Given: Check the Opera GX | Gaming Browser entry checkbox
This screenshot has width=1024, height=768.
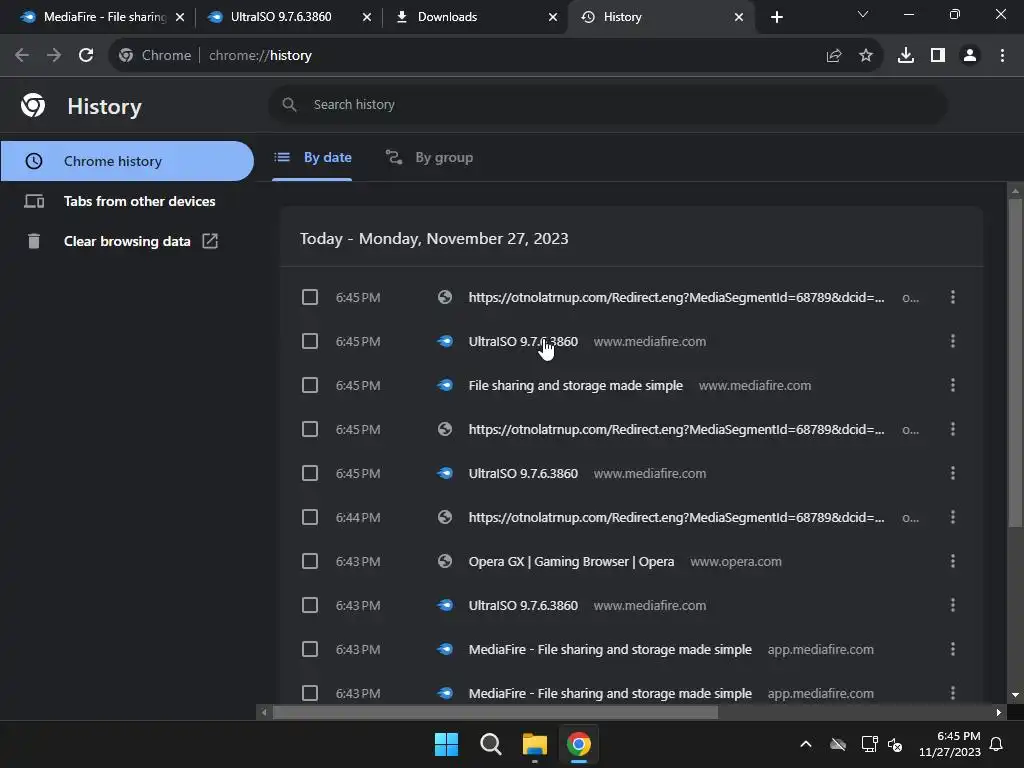Looking at the screenshot, I should (x=310, y=562).
